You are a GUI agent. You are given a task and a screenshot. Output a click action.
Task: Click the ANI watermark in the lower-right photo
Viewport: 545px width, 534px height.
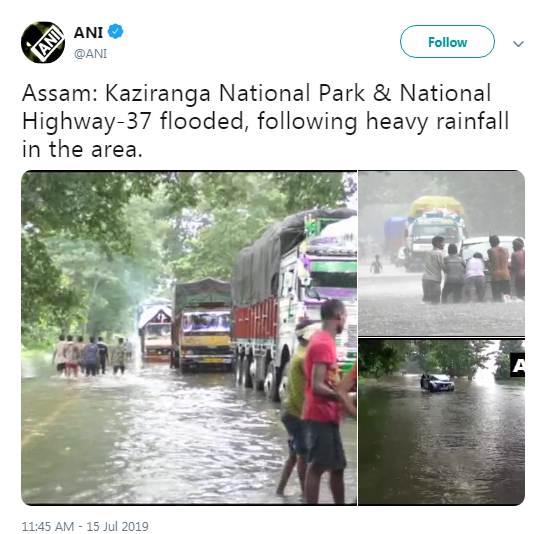tap(518, 365)
